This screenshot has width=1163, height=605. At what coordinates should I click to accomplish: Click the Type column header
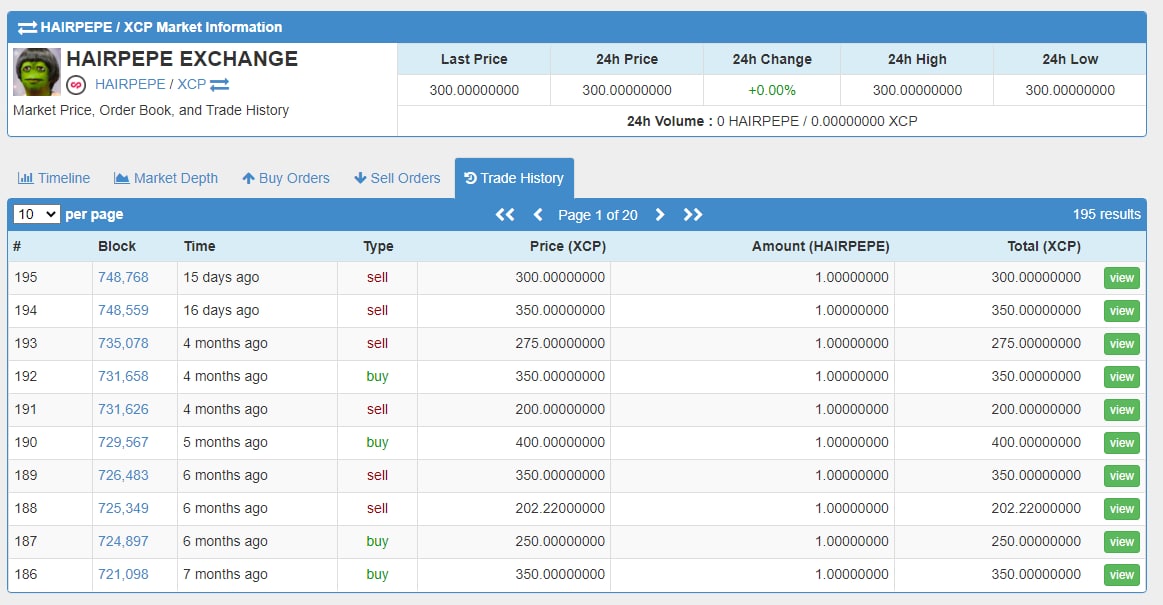378,246
